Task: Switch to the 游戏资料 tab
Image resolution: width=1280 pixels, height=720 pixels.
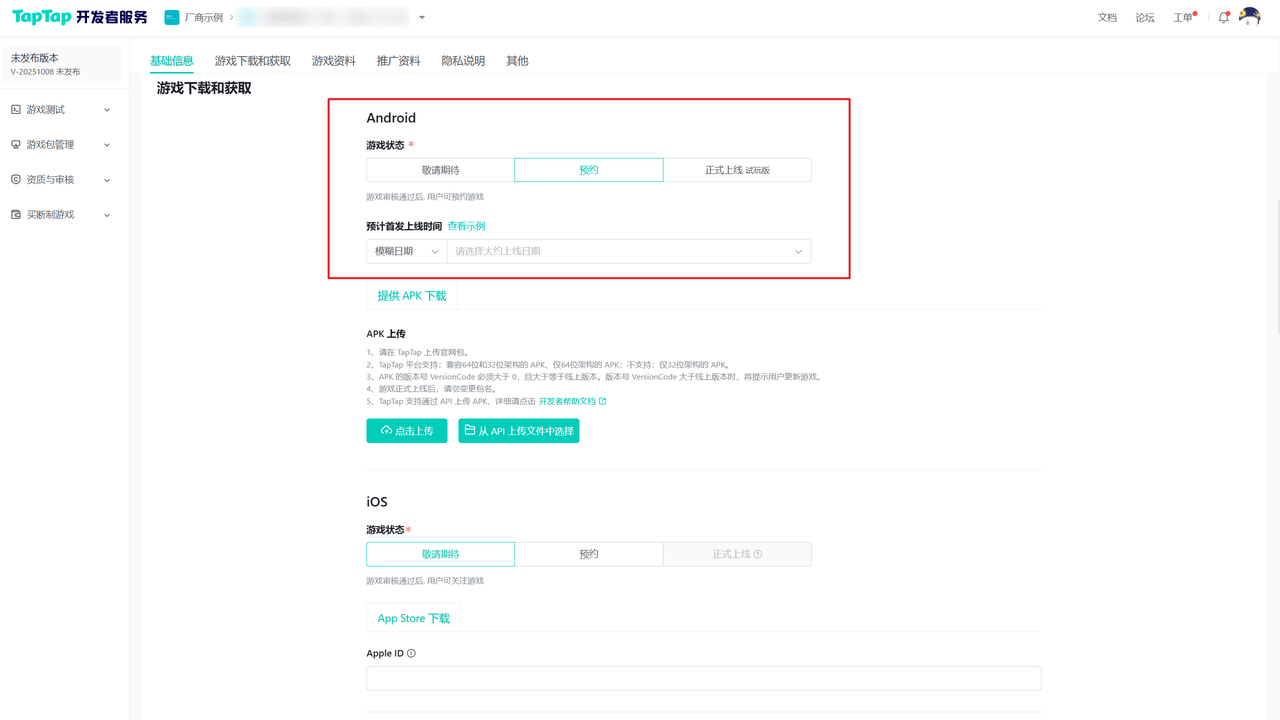Action: (333, 61)
